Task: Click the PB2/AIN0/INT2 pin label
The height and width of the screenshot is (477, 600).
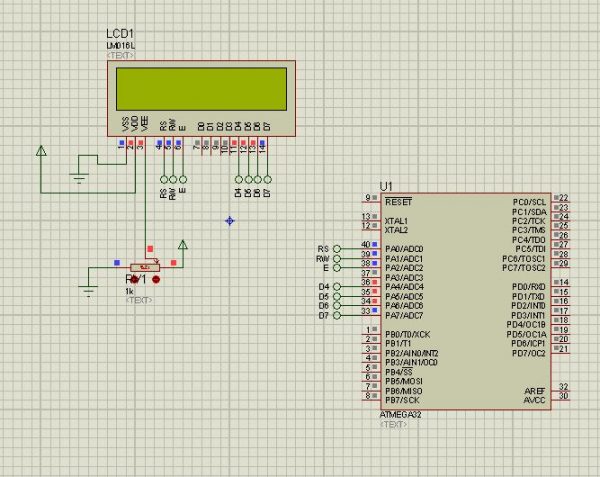Action: [412, 353]
